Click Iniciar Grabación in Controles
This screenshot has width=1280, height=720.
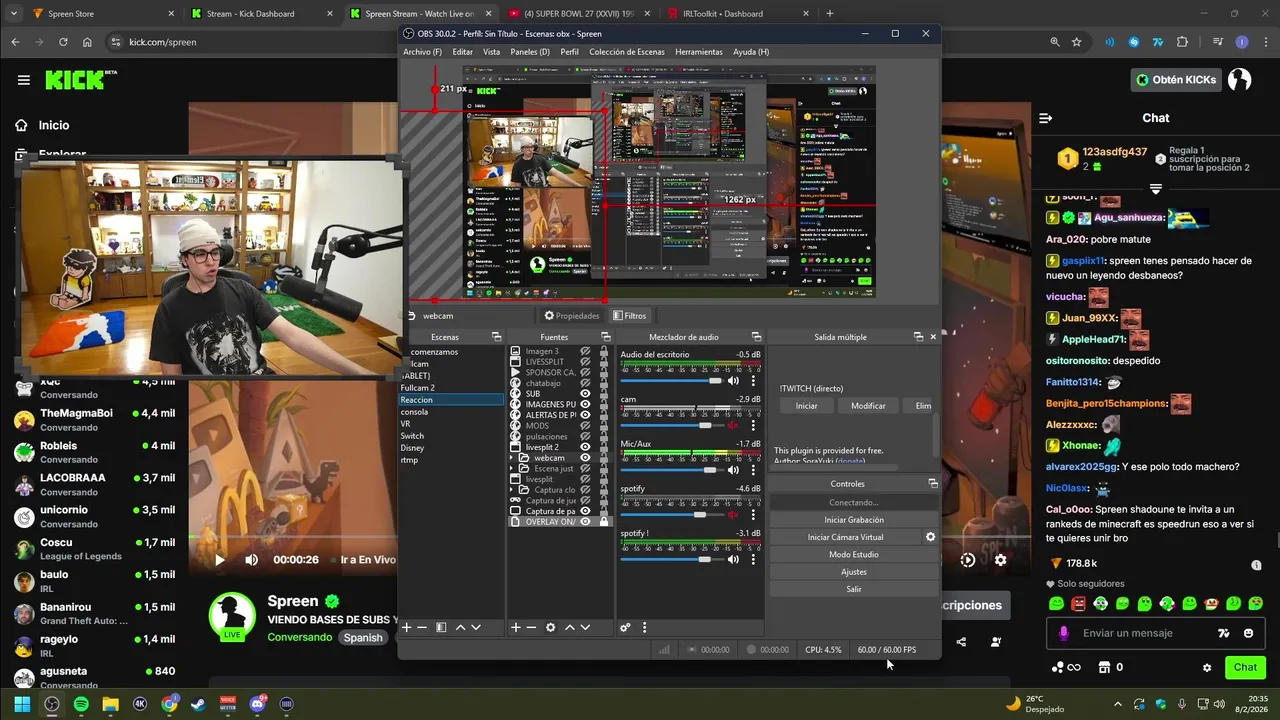pyautogui.click(x=854, y=520)
